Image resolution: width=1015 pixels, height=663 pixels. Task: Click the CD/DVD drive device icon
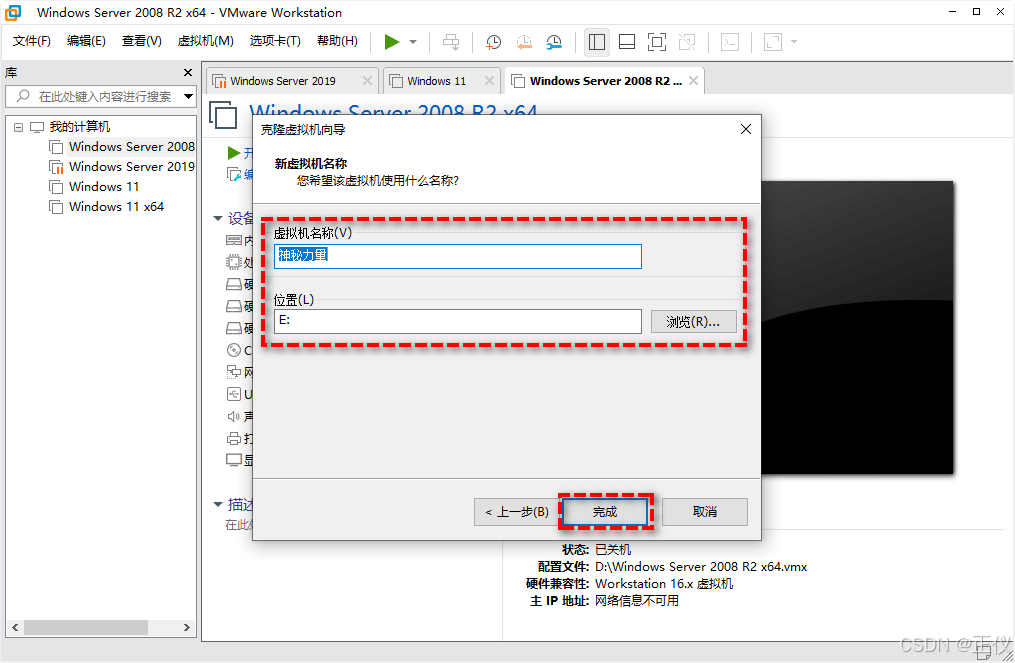point(234,350)
